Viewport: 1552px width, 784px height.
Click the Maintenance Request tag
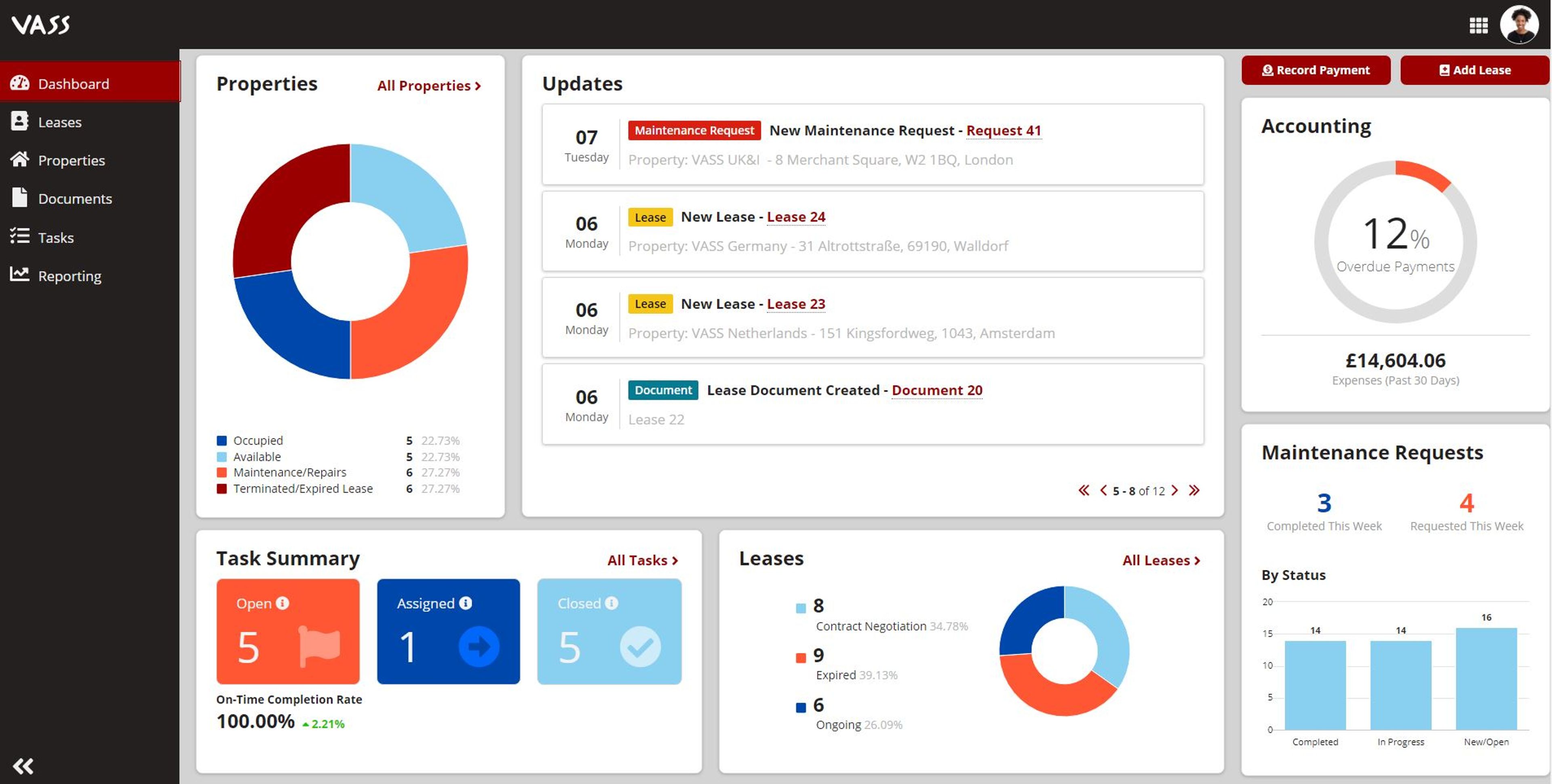(x=694, y=131)
